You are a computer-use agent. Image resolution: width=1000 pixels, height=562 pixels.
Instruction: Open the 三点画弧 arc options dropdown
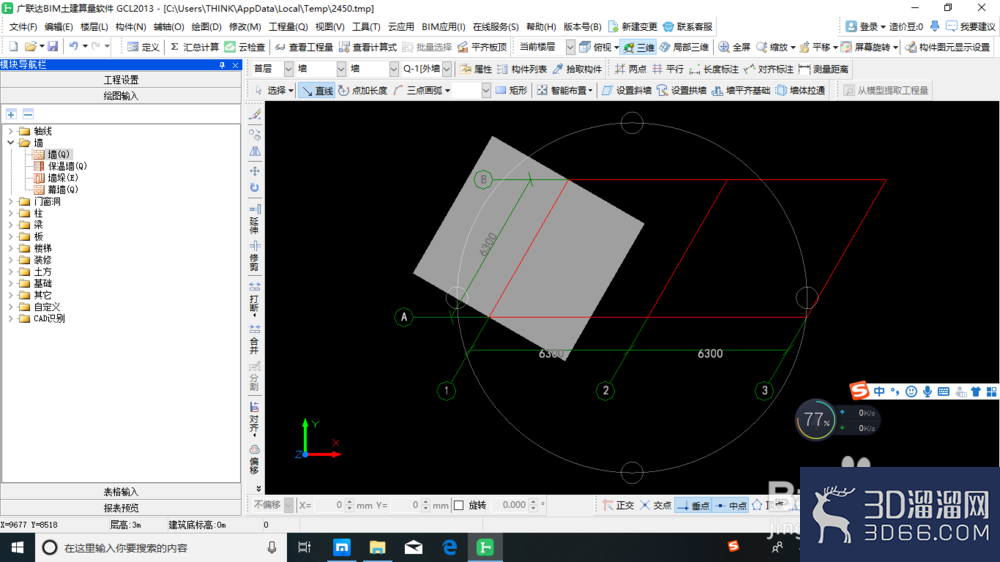(448, 91)
